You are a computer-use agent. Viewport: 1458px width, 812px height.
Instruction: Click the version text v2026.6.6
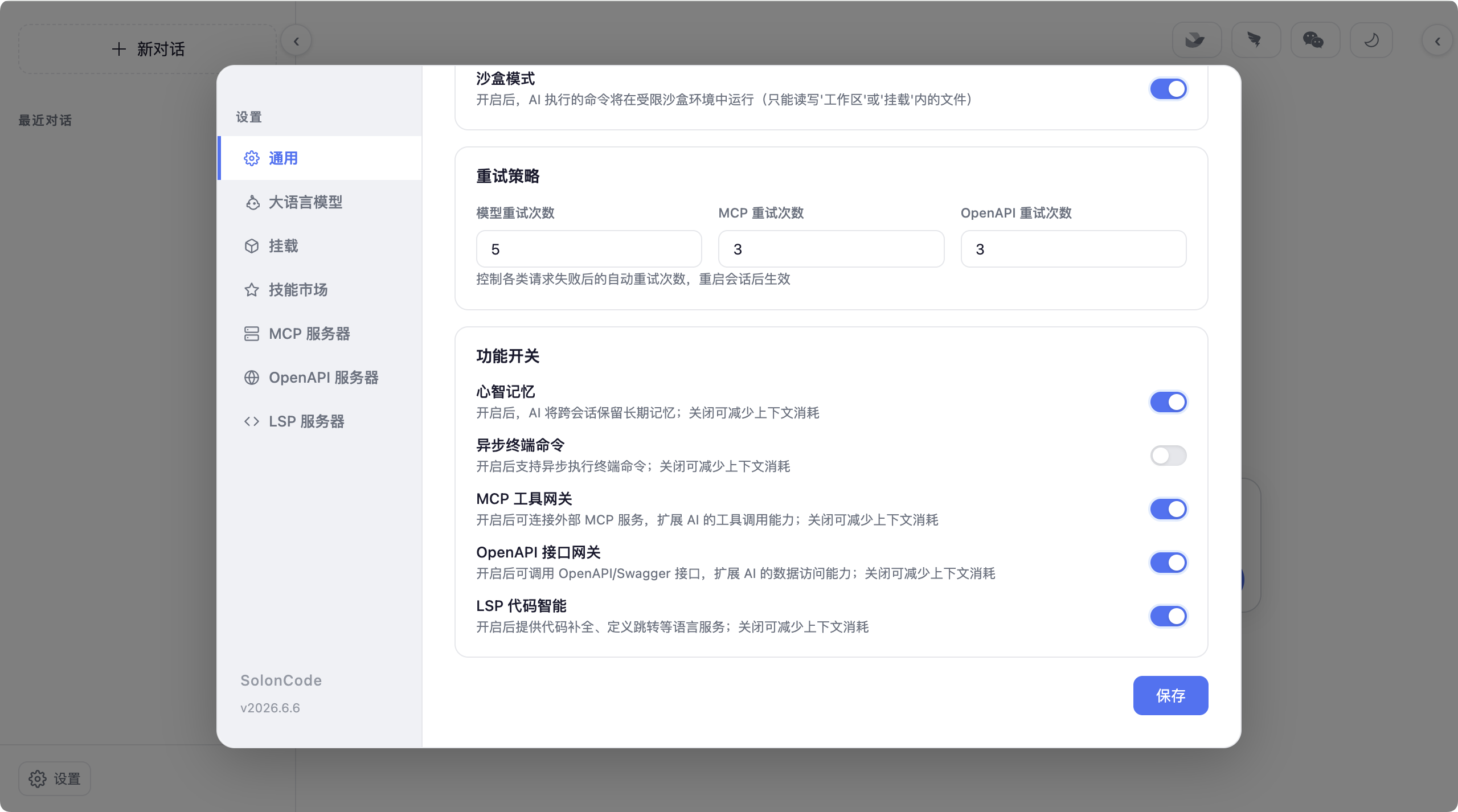click(x=270, y=708)
